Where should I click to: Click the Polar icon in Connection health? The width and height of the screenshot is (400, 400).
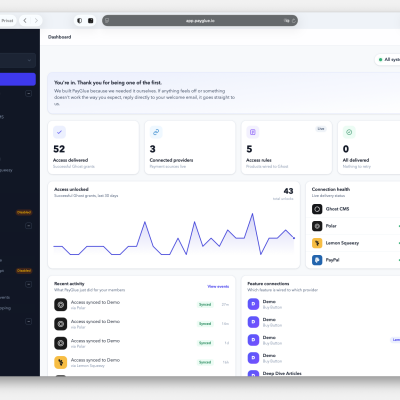pyautogui.click(x=317, y=226)
